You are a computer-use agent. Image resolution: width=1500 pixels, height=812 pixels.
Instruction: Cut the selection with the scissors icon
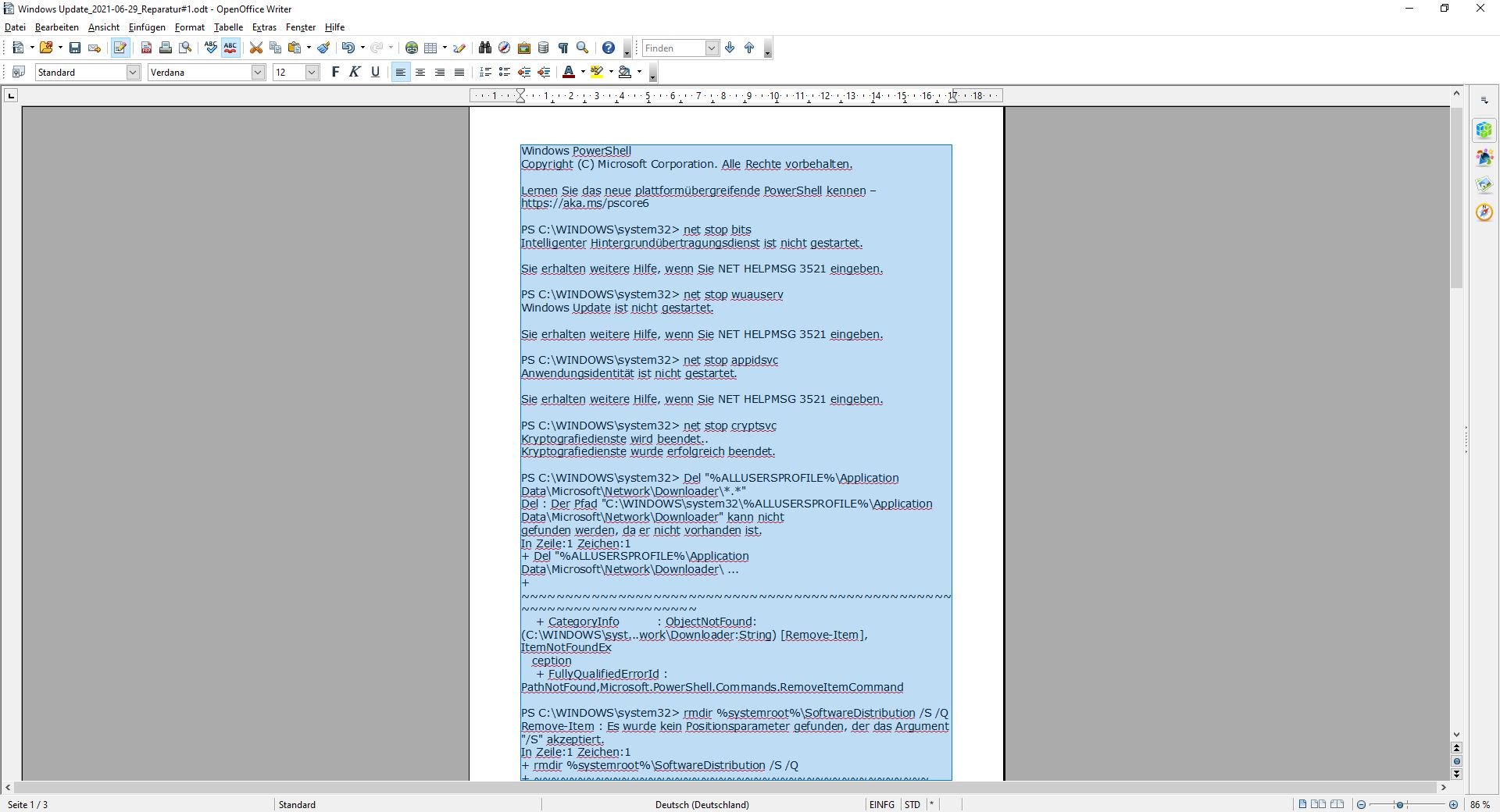click(x=255, y=48)
